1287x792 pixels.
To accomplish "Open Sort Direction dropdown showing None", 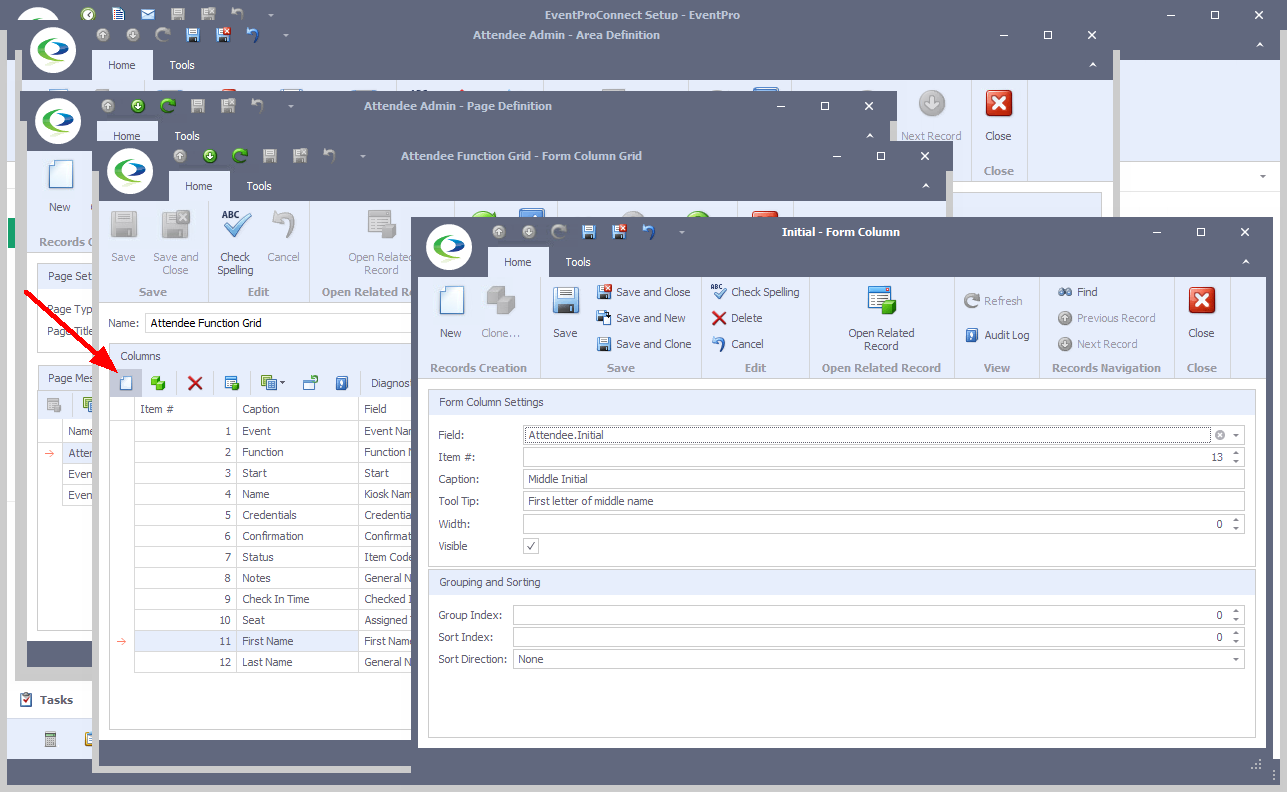I will 1237,659.
